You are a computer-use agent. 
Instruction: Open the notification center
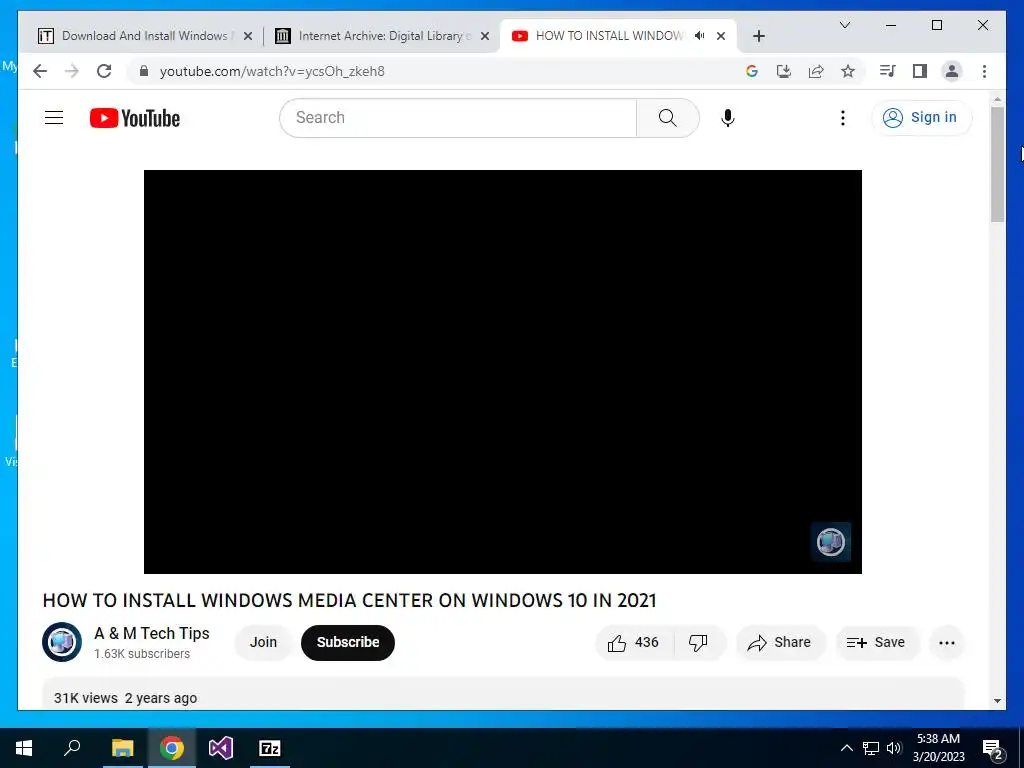(993, 748)
